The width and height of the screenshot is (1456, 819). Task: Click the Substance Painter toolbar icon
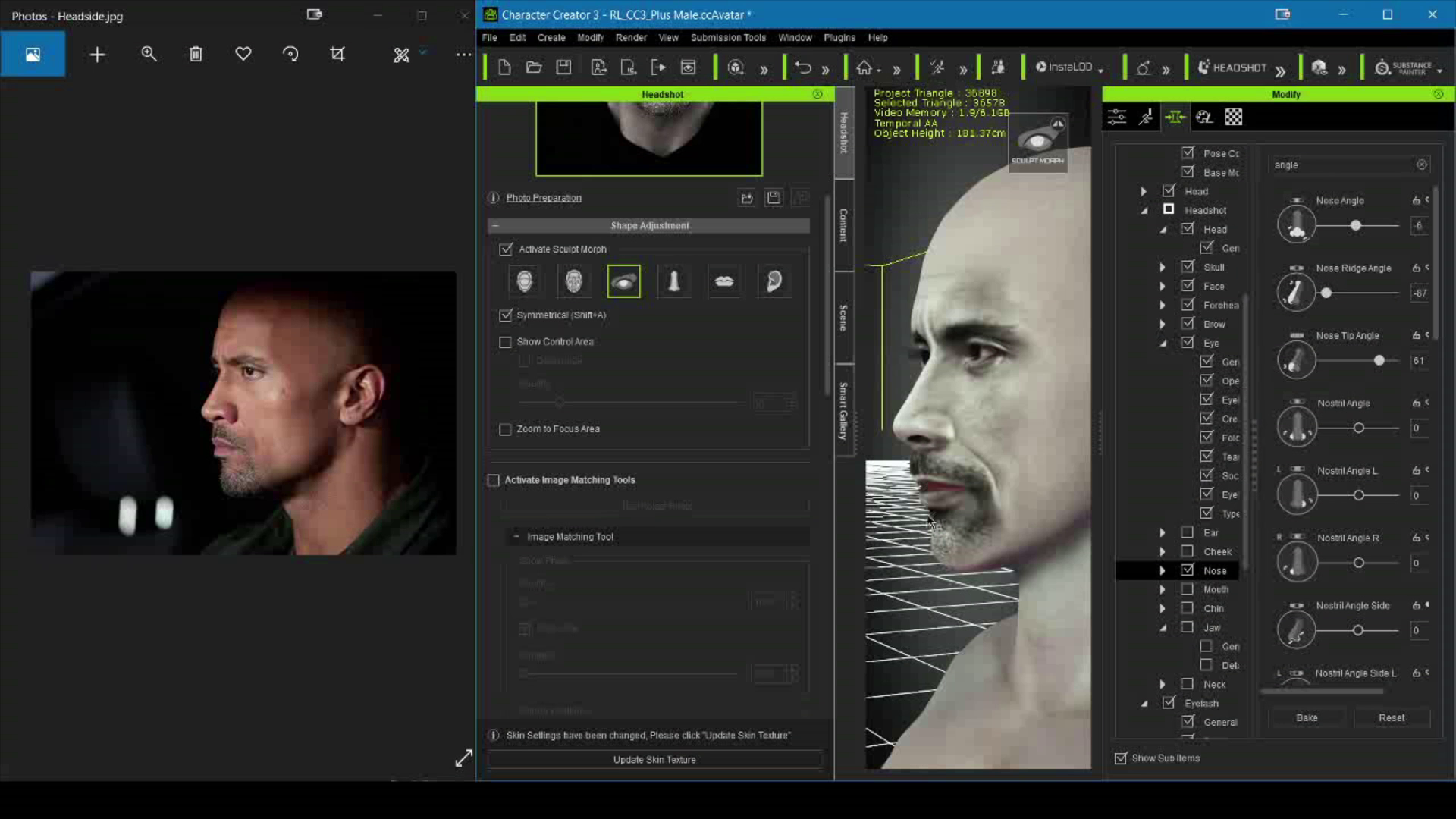[1404, 68]
